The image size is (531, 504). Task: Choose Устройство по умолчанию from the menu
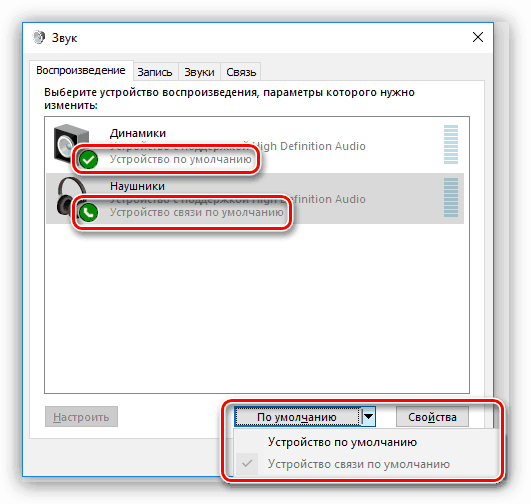pos(342,442)
